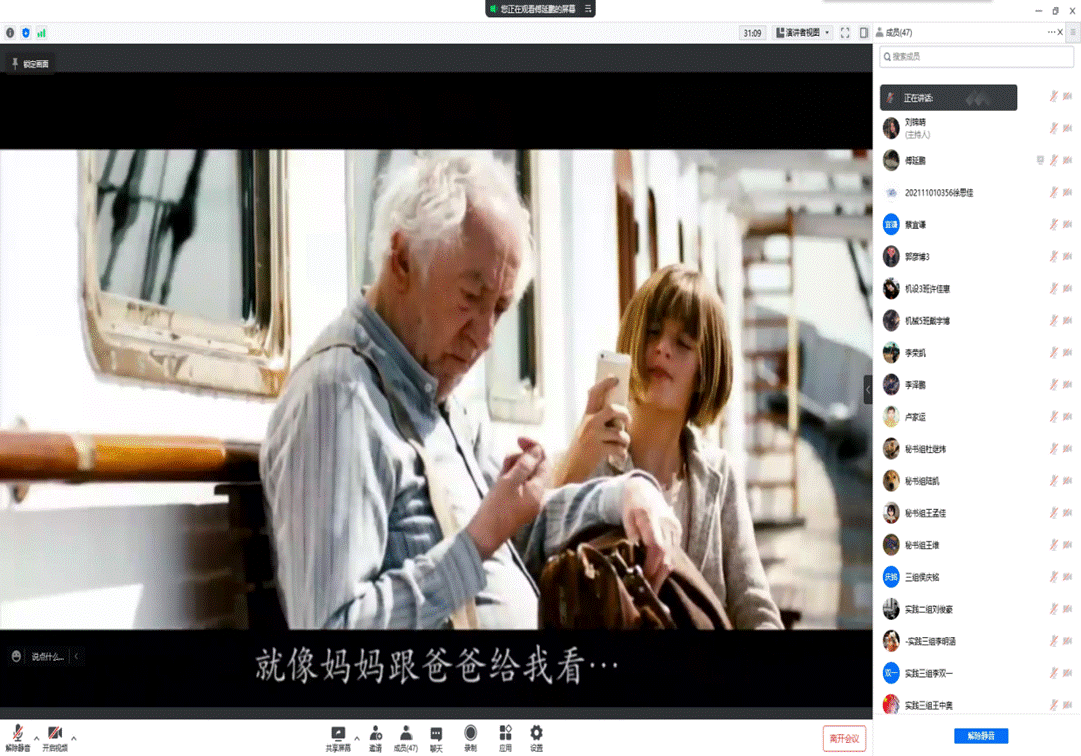
Task: Open the 演讲者视图 view dropdown
Action: [803, 33]
